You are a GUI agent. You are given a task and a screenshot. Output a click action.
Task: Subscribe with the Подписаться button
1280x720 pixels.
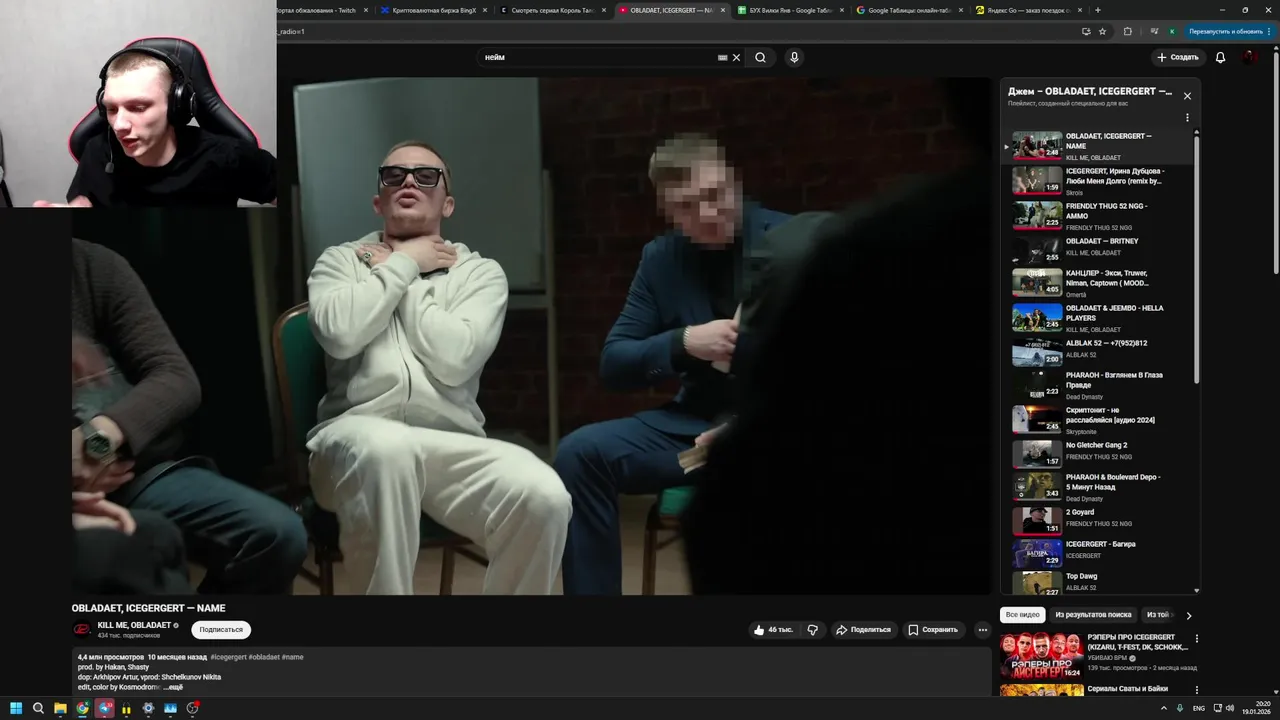click(x=221, y=630)
